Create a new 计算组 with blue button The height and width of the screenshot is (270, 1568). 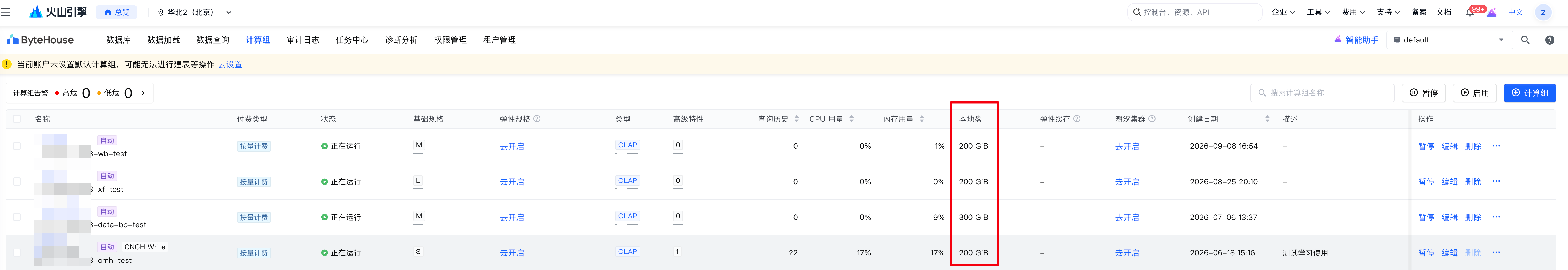coord(1530,93)
